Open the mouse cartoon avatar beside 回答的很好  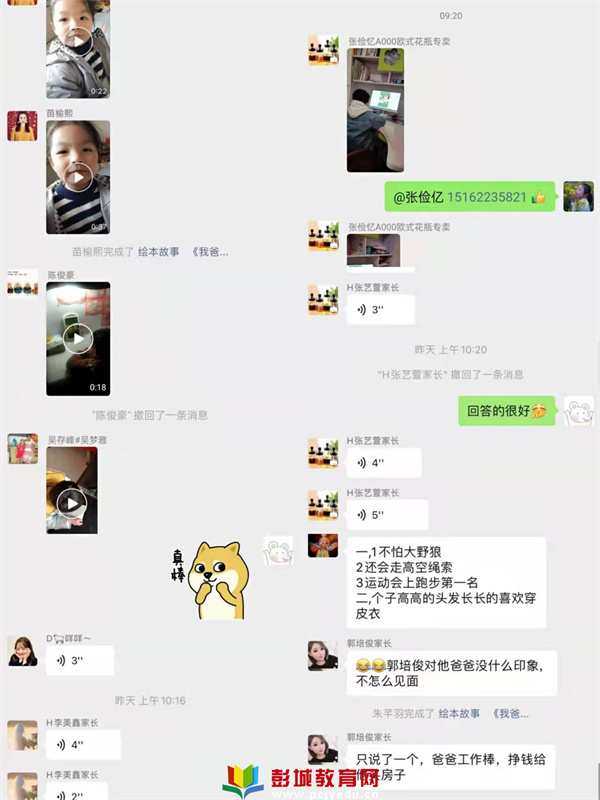tap(579, 411)
